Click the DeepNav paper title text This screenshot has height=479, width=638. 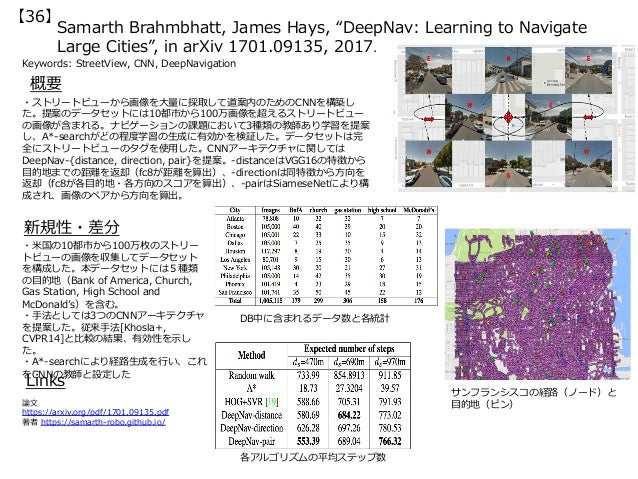click(322, 37)
